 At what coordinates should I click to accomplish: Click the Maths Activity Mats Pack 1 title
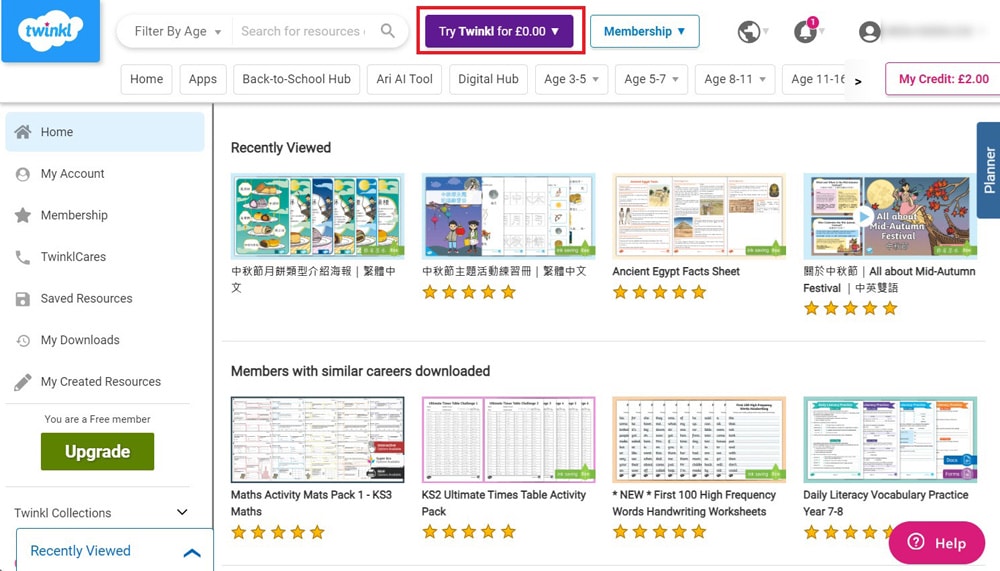(x=311, y=503)
